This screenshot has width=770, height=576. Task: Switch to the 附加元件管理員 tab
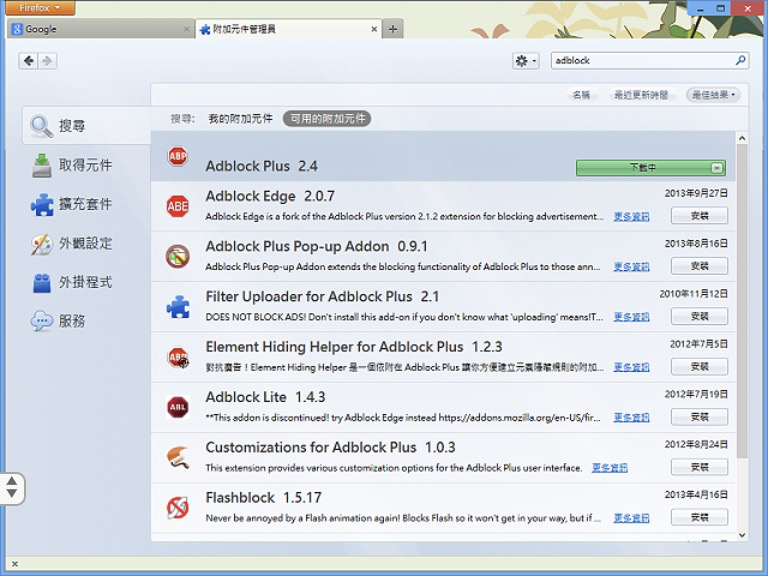coord(289,29)
